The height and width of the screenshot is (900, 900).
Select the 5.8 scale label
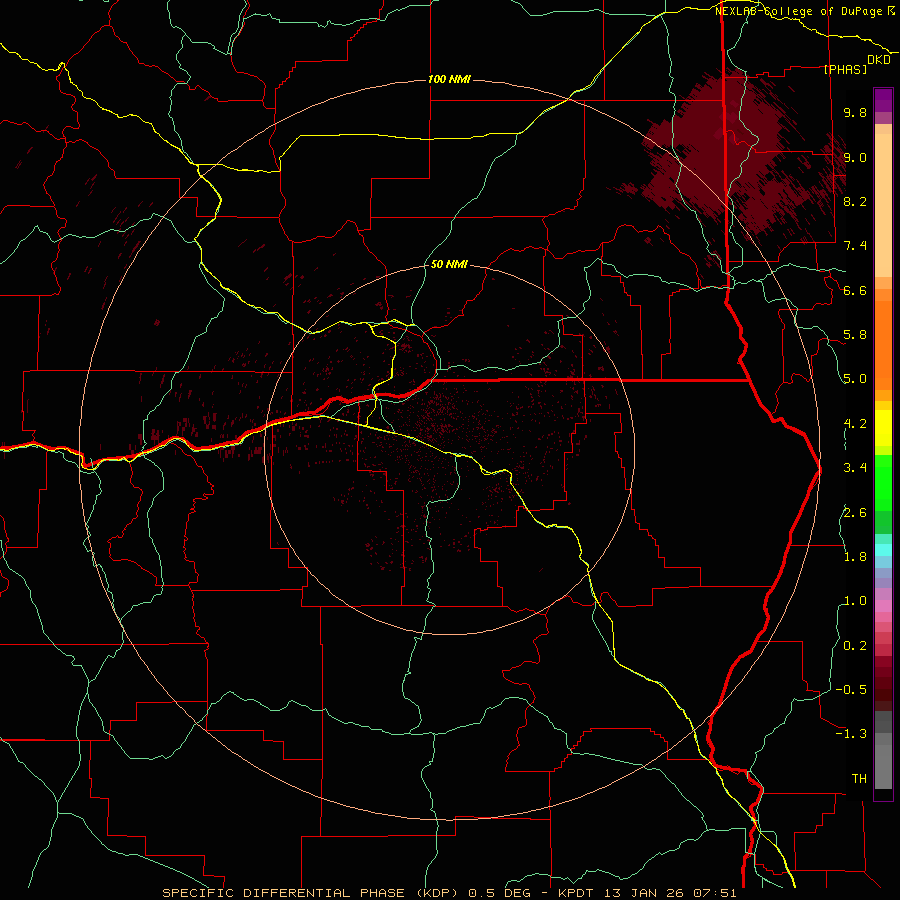click(x=855, y=335)
